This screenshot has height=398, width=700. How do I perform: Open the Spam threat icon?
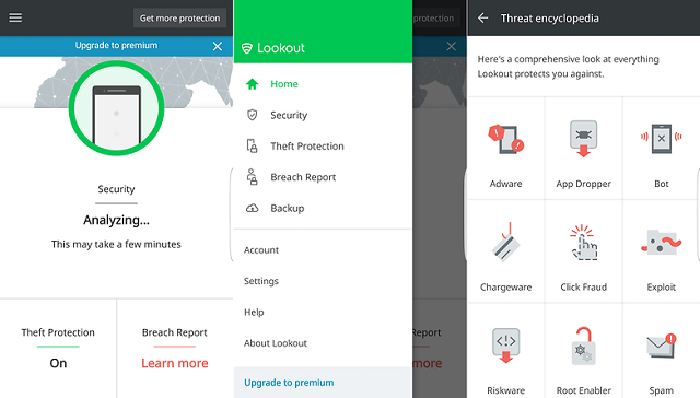(661, 346)
